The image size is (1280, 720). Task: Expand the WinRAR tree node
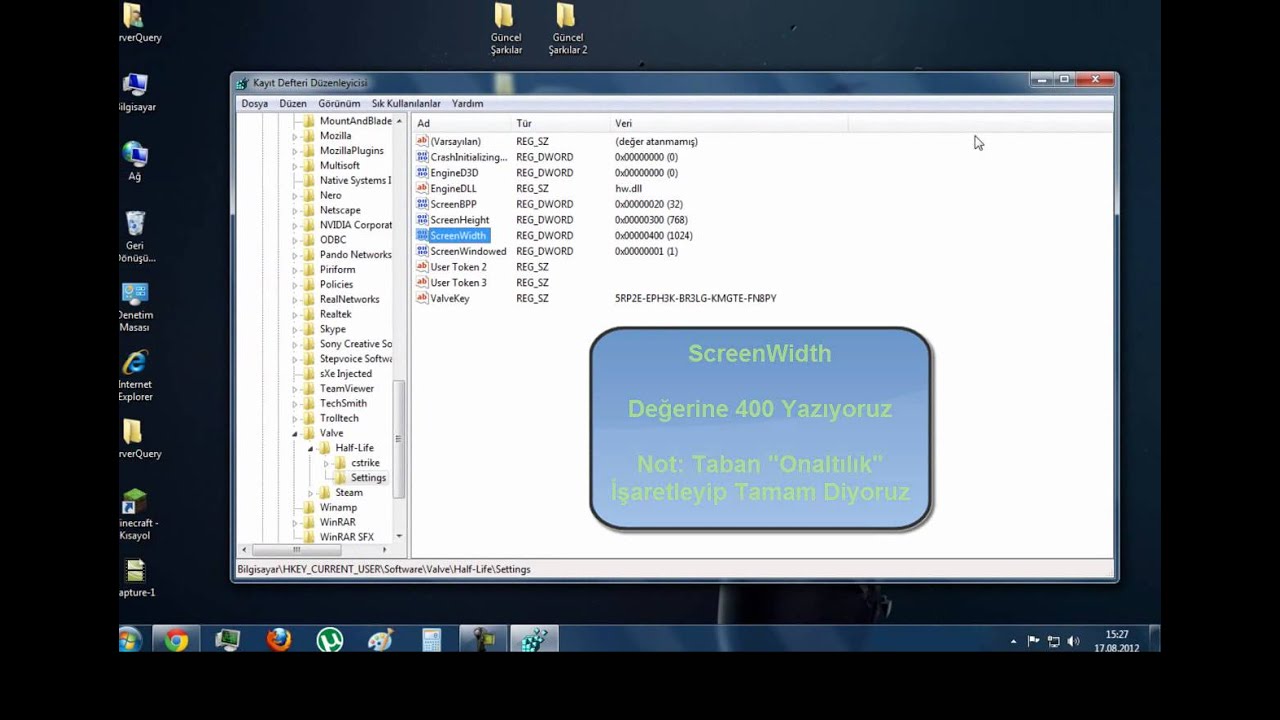tap(295, 522)
